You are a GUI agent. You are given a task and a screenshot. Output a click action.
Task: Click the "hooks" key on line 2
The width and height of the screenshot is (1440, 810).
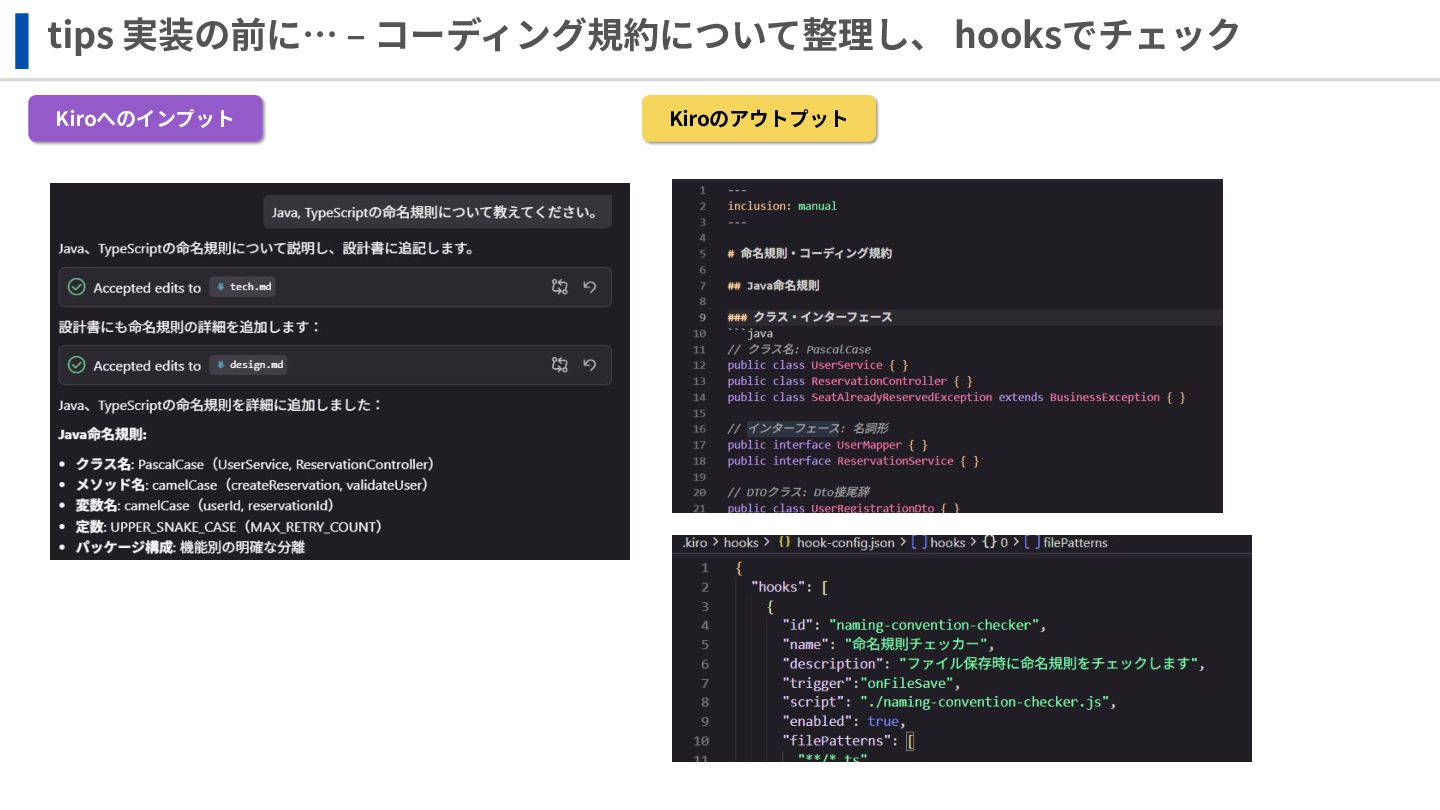pos(778,587)
